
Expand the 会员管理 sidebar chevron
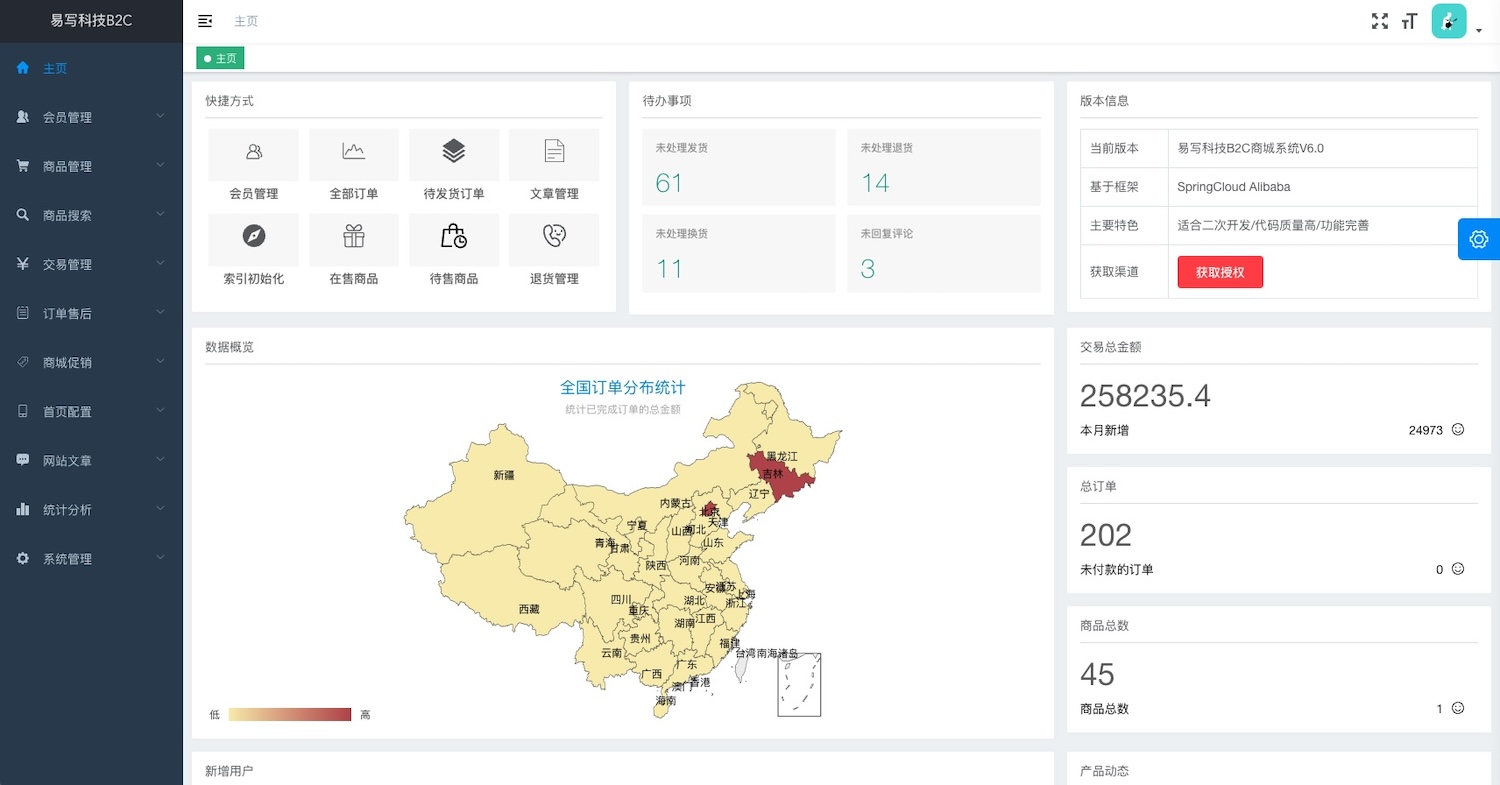click(x=161, y=117)
